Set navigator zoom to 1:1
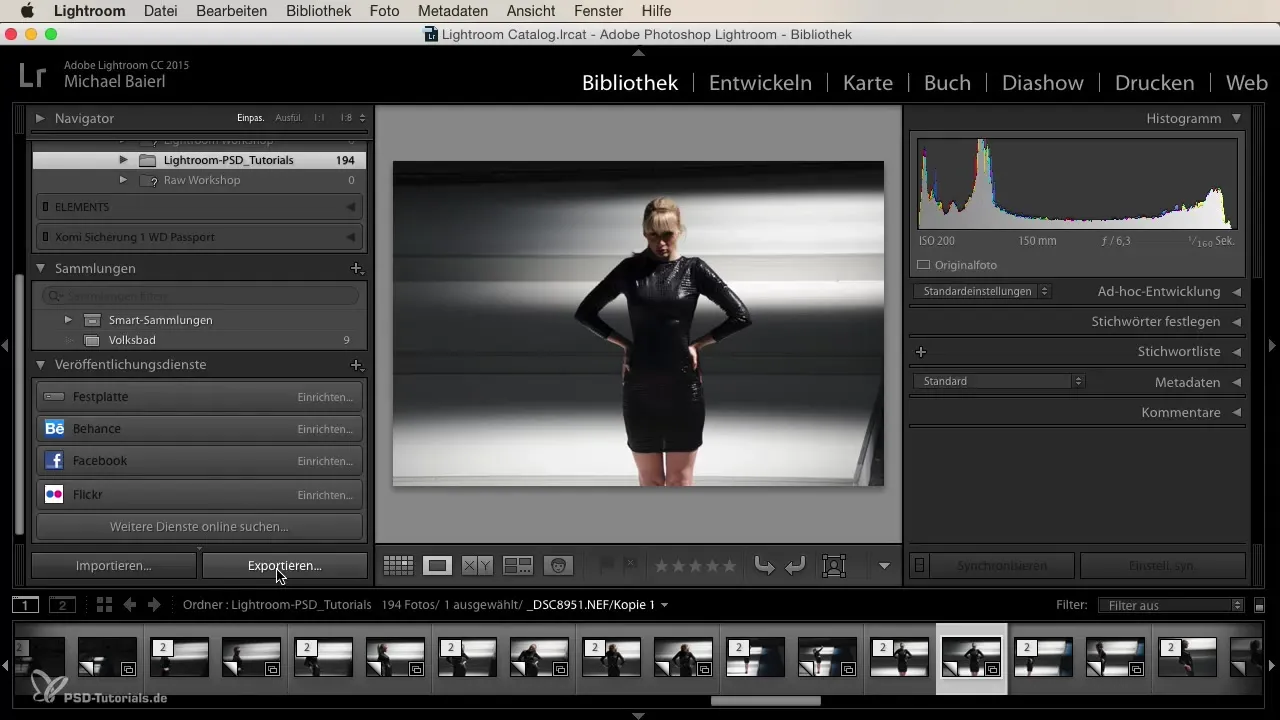The image size is (1280, 720). [319, 118]
